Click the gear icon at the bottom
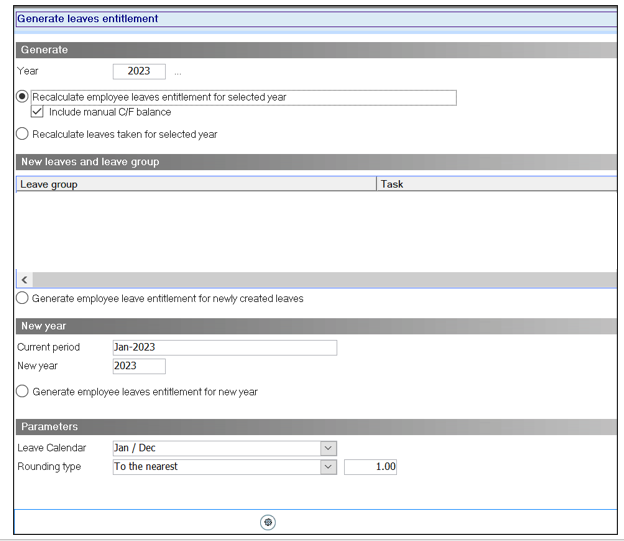 coord(268,522)
